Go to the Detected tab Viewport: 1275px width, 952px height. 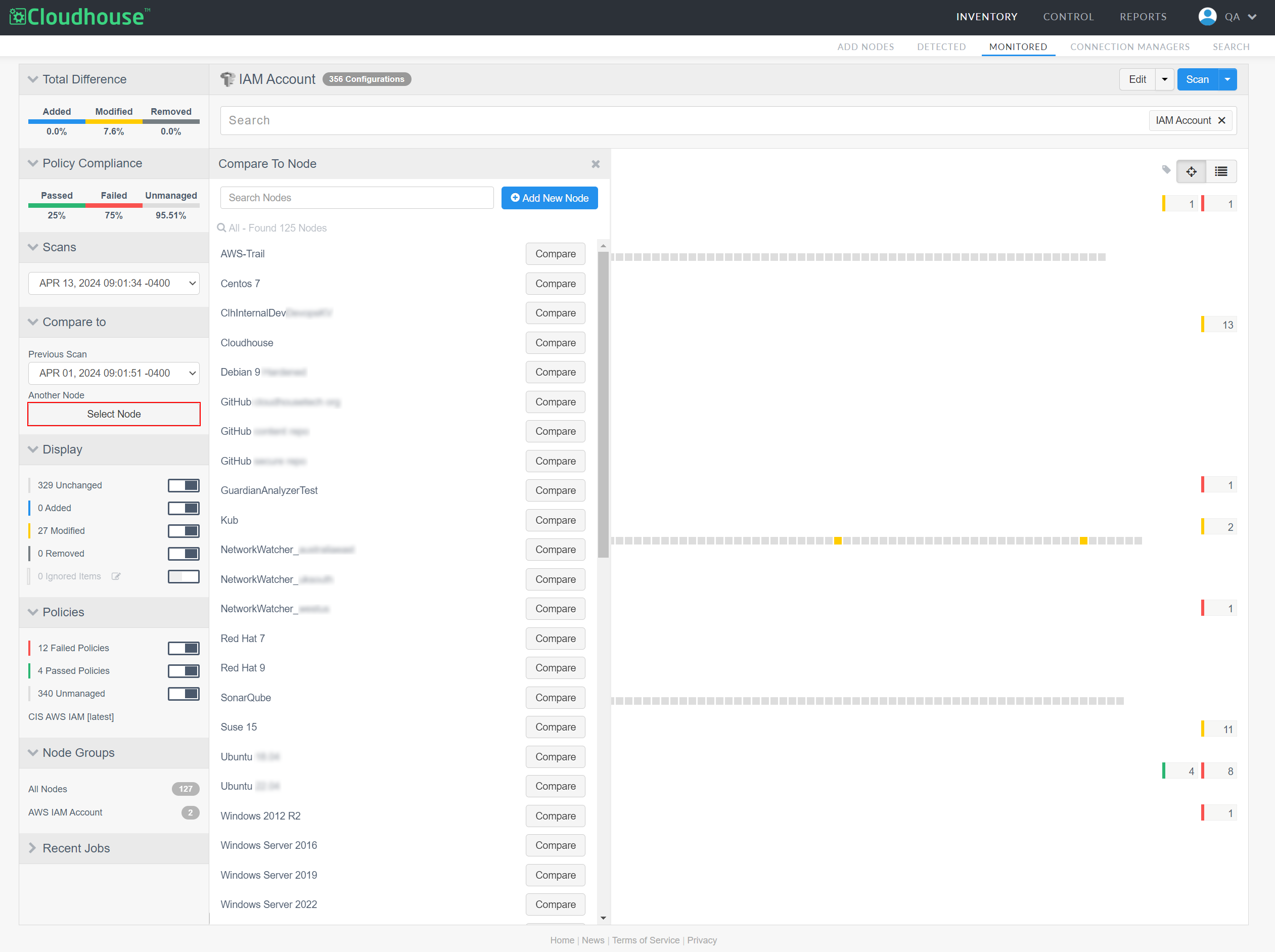coord(941,47)
